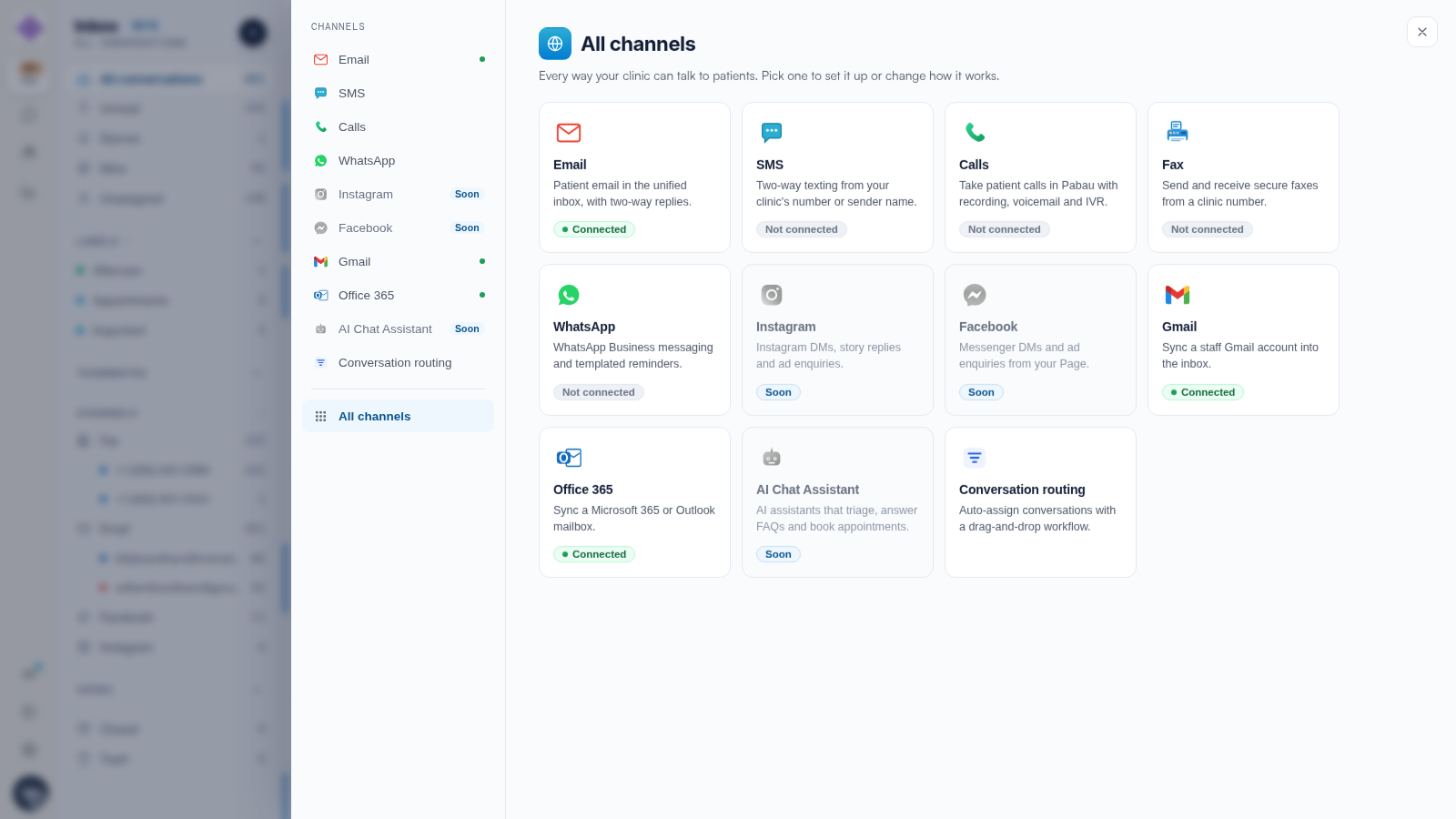Click the Messenger logo on the Facebook card
This screenshot has height=819, width=1456.
(975, 295)
